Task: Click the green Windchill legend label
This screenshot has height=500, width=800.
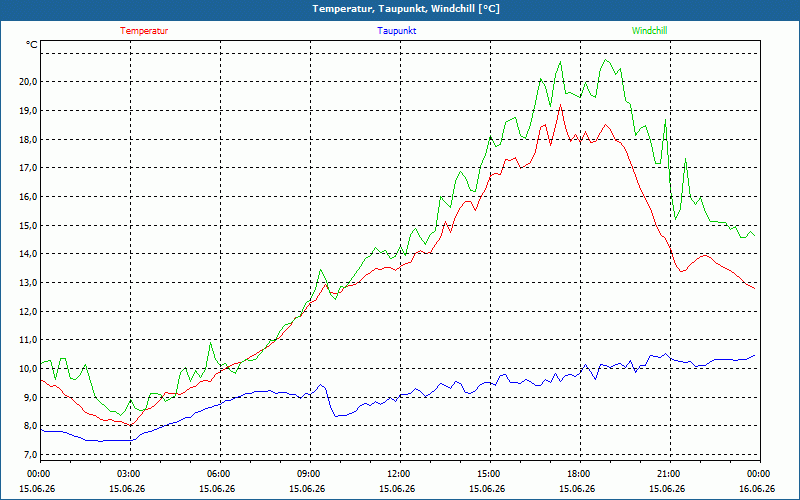Action: 649,31
